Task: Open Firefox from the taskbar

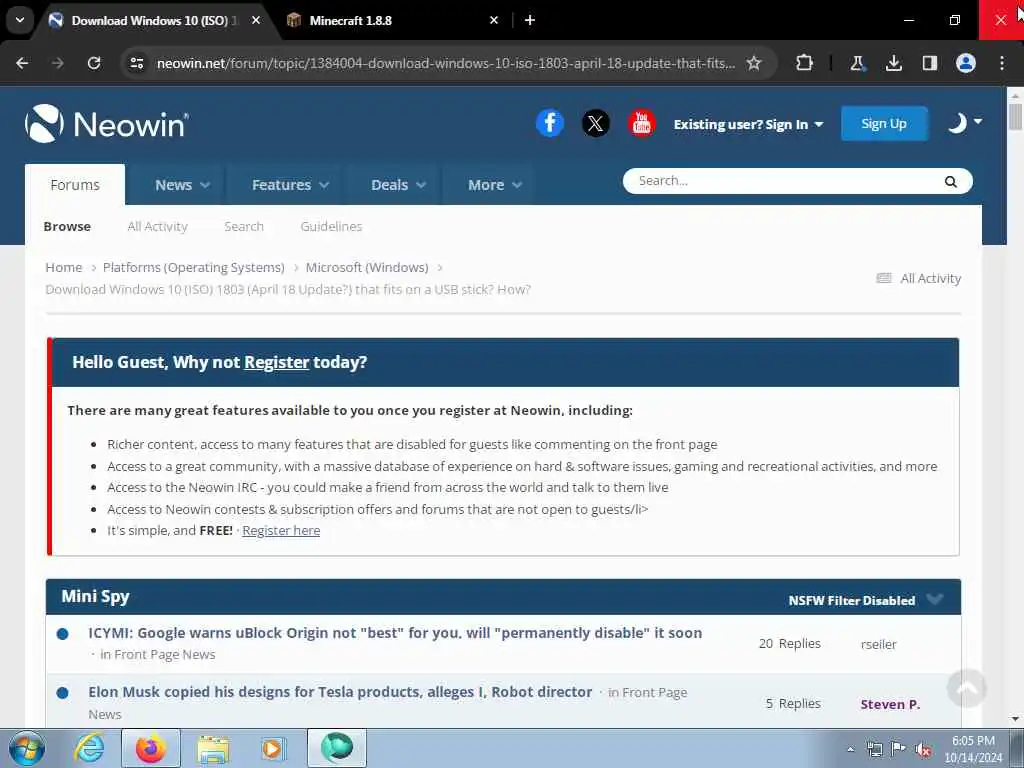Action: [x=151, y=748]
